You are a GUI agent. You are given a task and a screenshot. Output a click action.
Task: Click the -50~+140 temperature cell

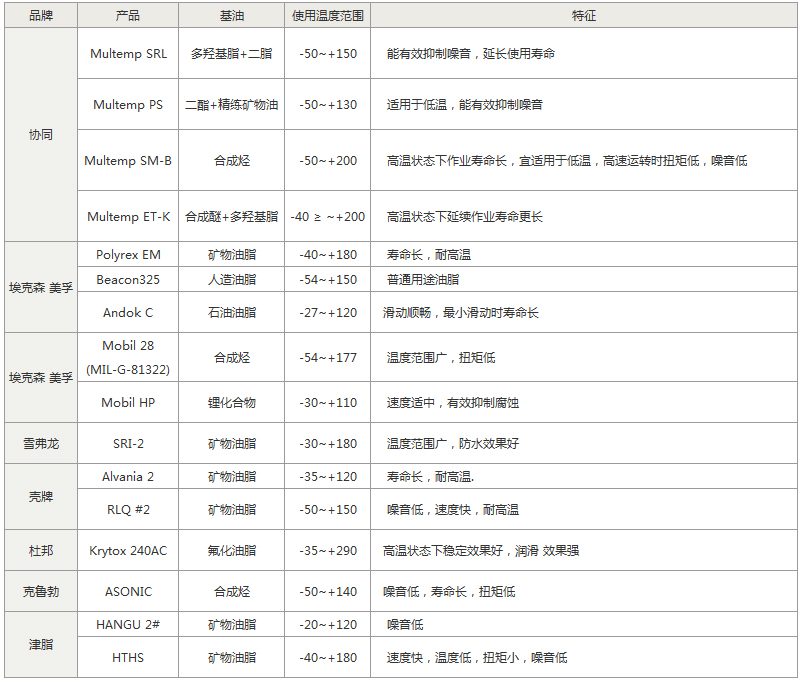(x=328, y=591)
